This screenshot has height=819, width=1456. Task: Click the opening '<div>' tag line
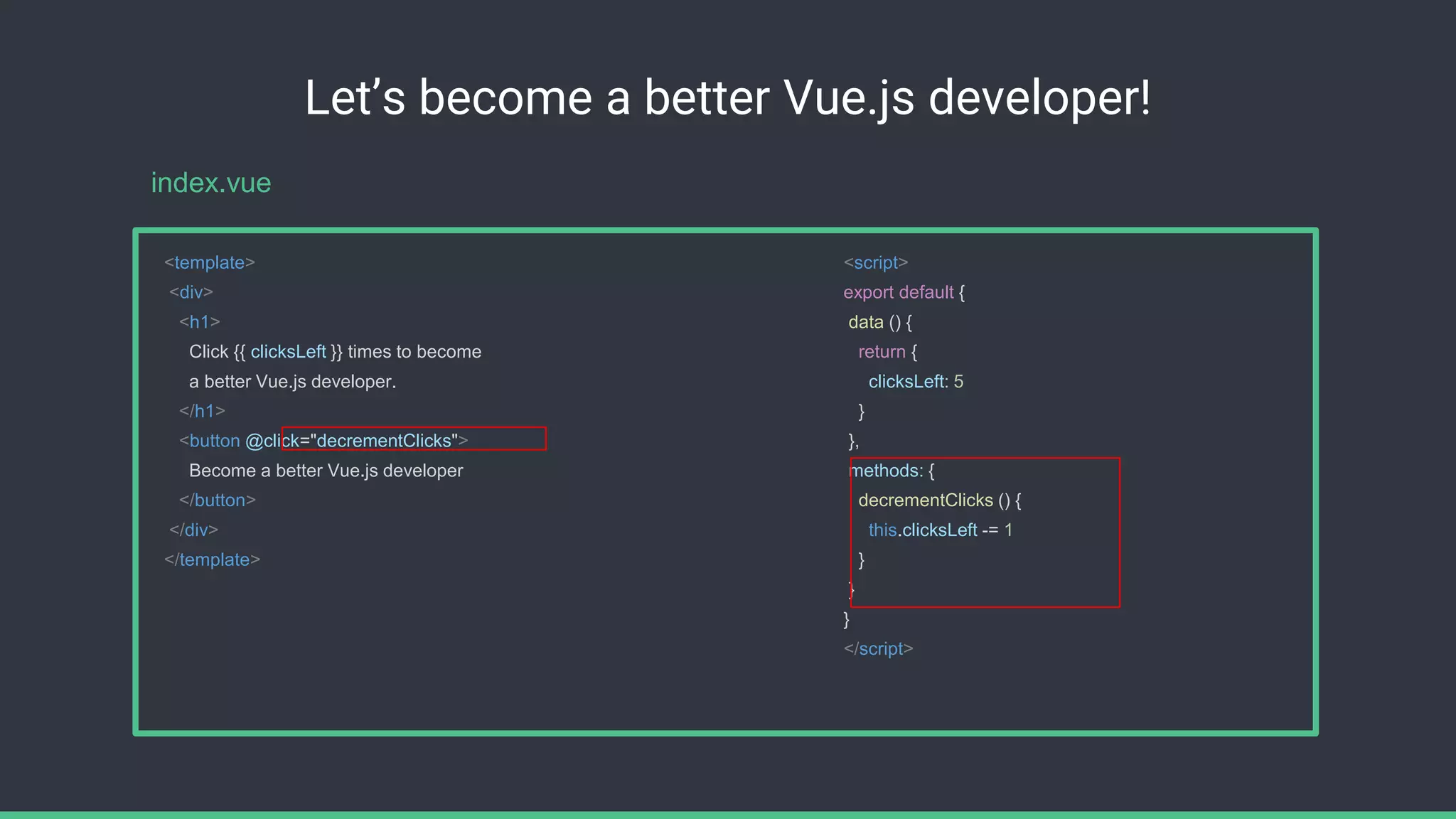pos(191,292)
